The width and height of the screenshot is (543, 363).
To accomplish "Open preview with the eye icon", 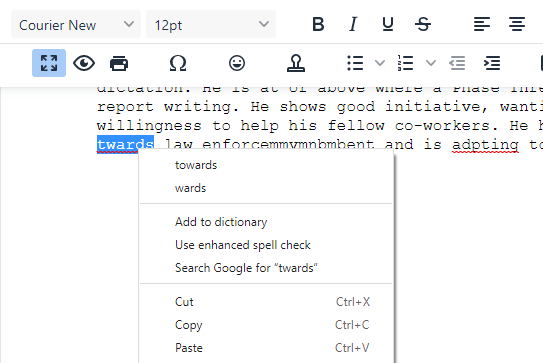I will 84,63.
